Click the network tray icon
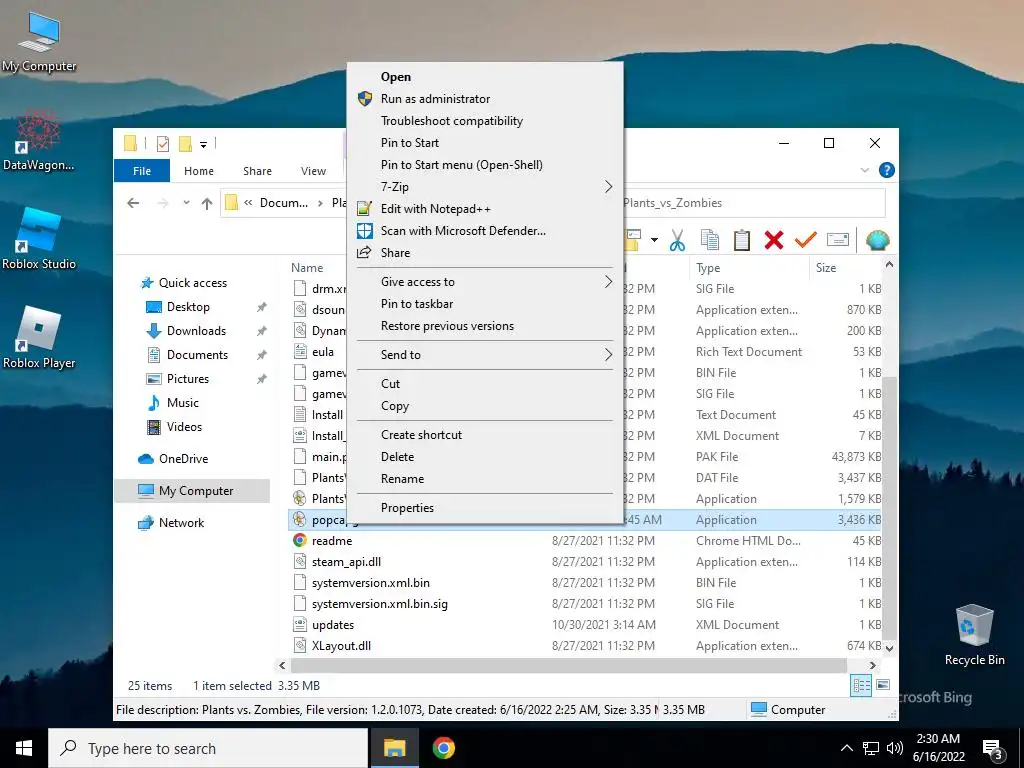The height and width of the screenshot is (768, 1024). pyautogui.click(x=871, y=748)
